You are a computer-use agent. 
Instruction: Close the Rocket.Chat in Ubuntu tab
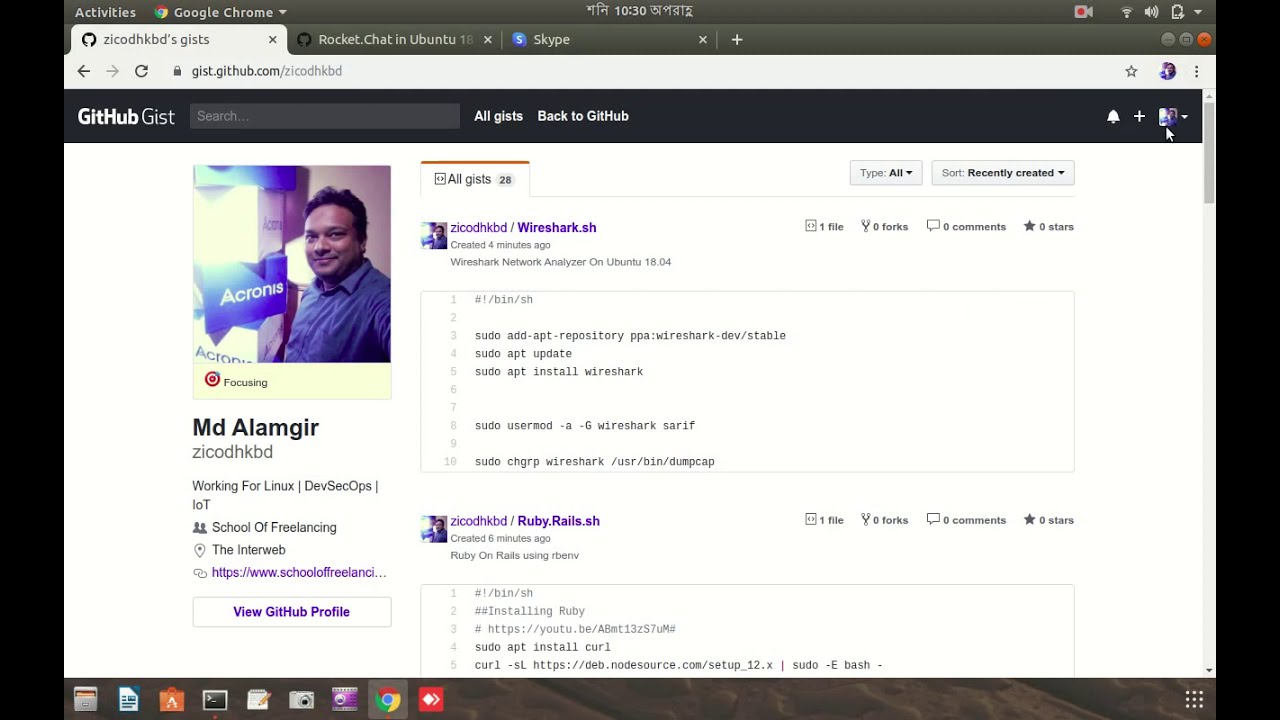coord(488,40)
